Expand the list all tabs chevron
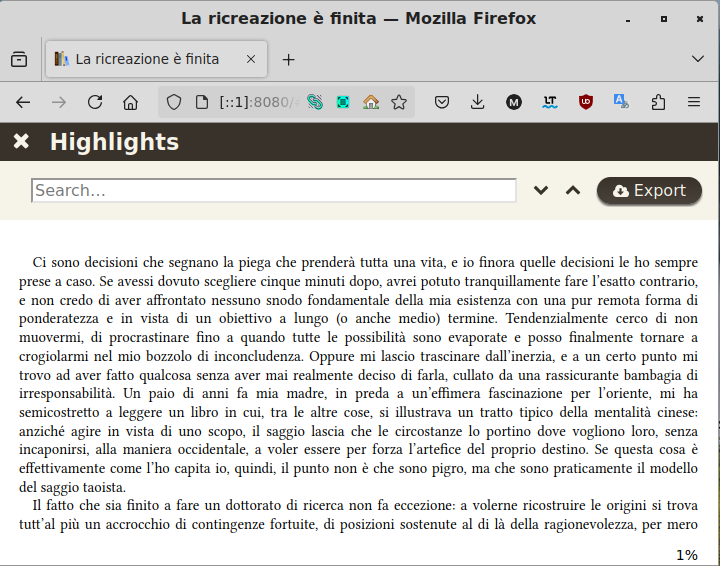This screenshot has height=566, width=720. [698, 59]
